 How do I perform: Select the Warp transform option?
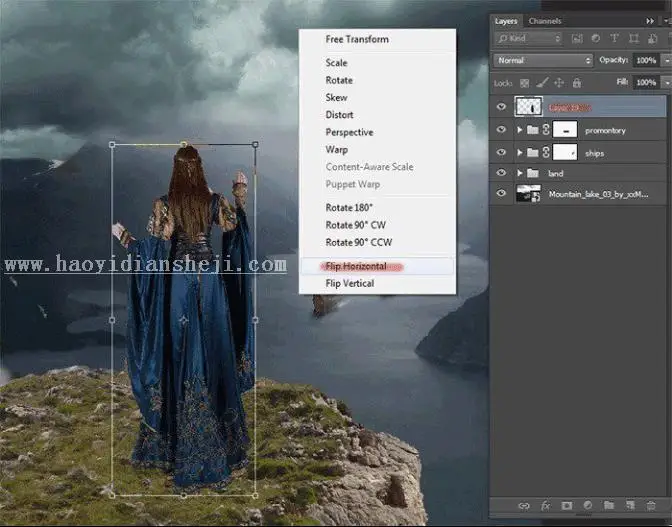point(336,150)
